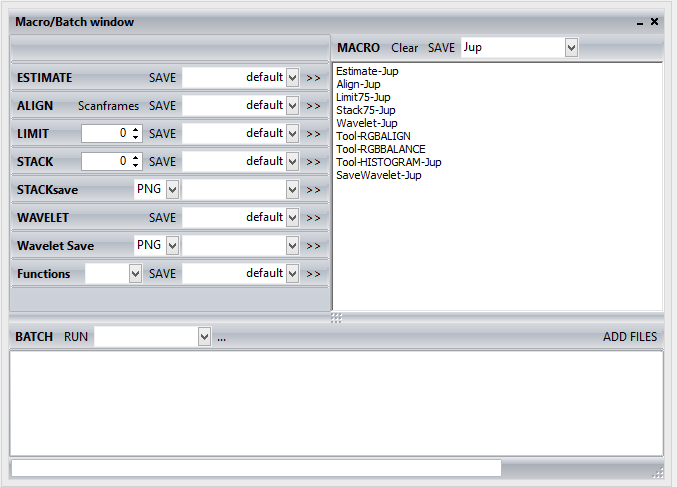677x487 pixels.
Task: Click the >> arrow in the STACKsave row
Action: 313,190
